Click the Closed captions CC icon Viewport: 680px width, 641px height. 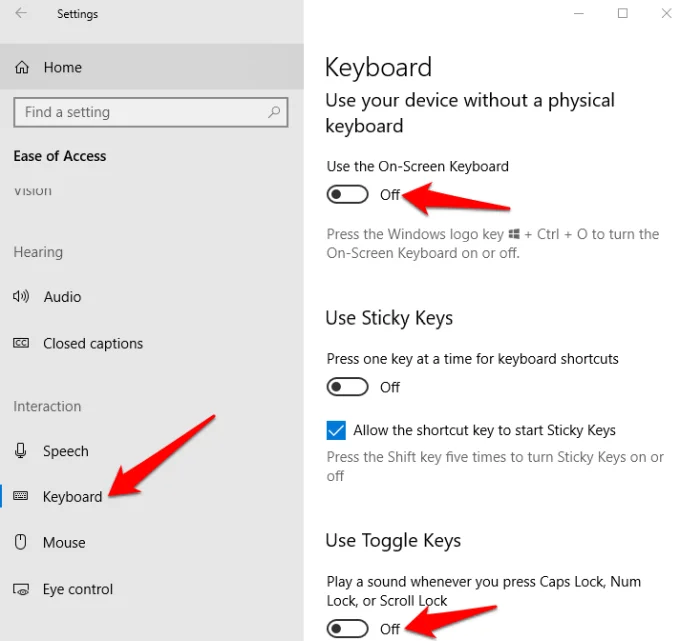click(x=21, y=343)
